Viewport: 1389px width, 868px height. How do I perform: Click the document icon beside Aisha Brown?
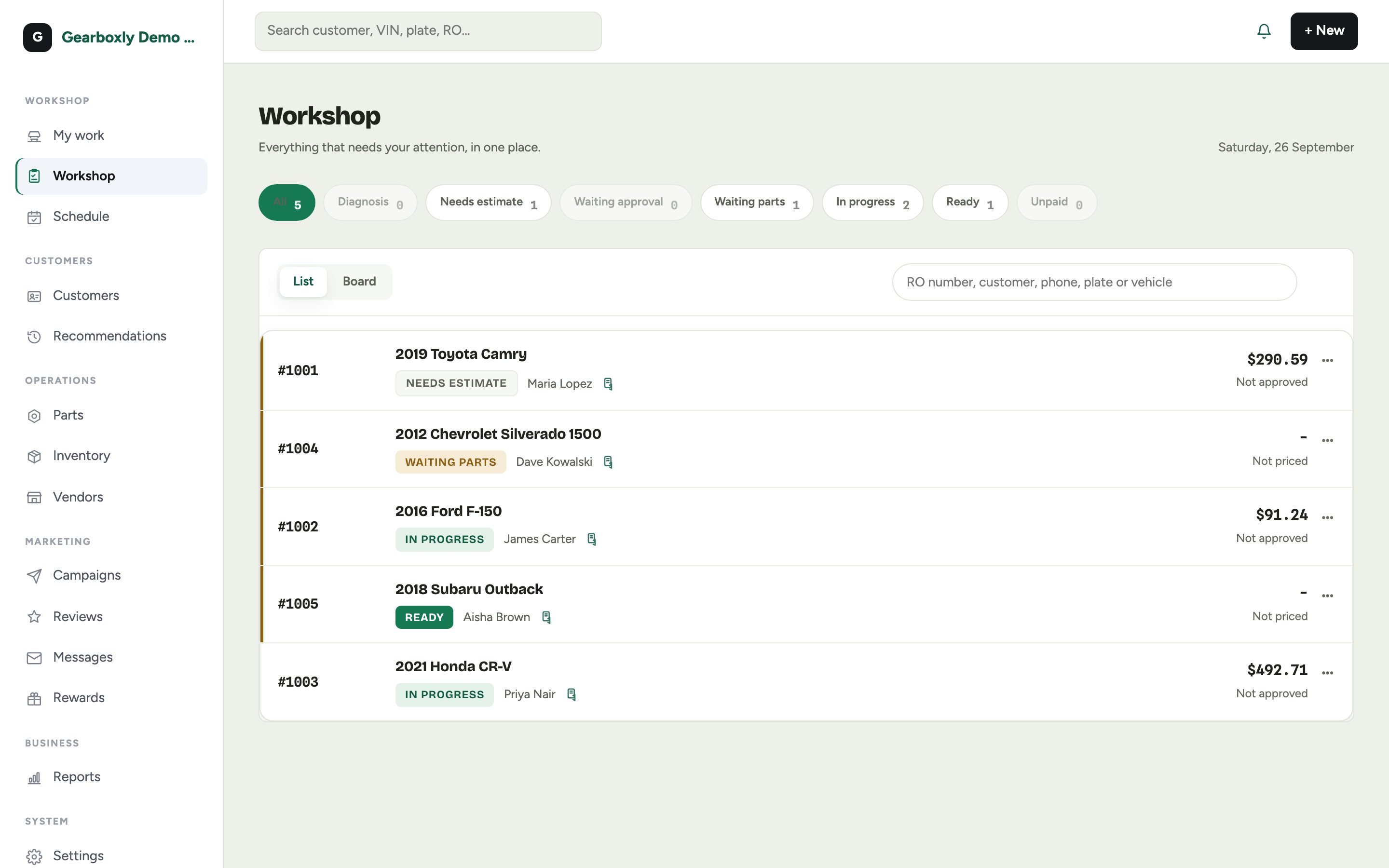coord(546,617)
